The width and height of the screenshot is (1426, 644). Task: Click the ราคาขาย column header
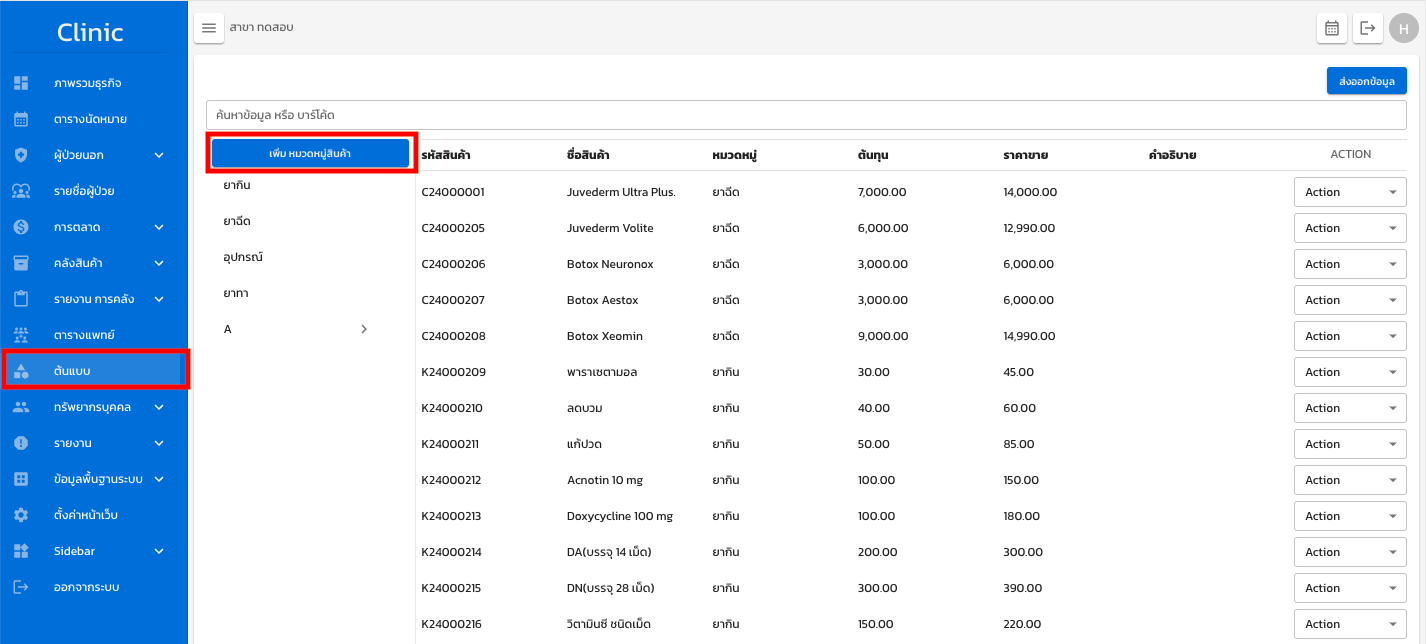[x=1025, y=155]
